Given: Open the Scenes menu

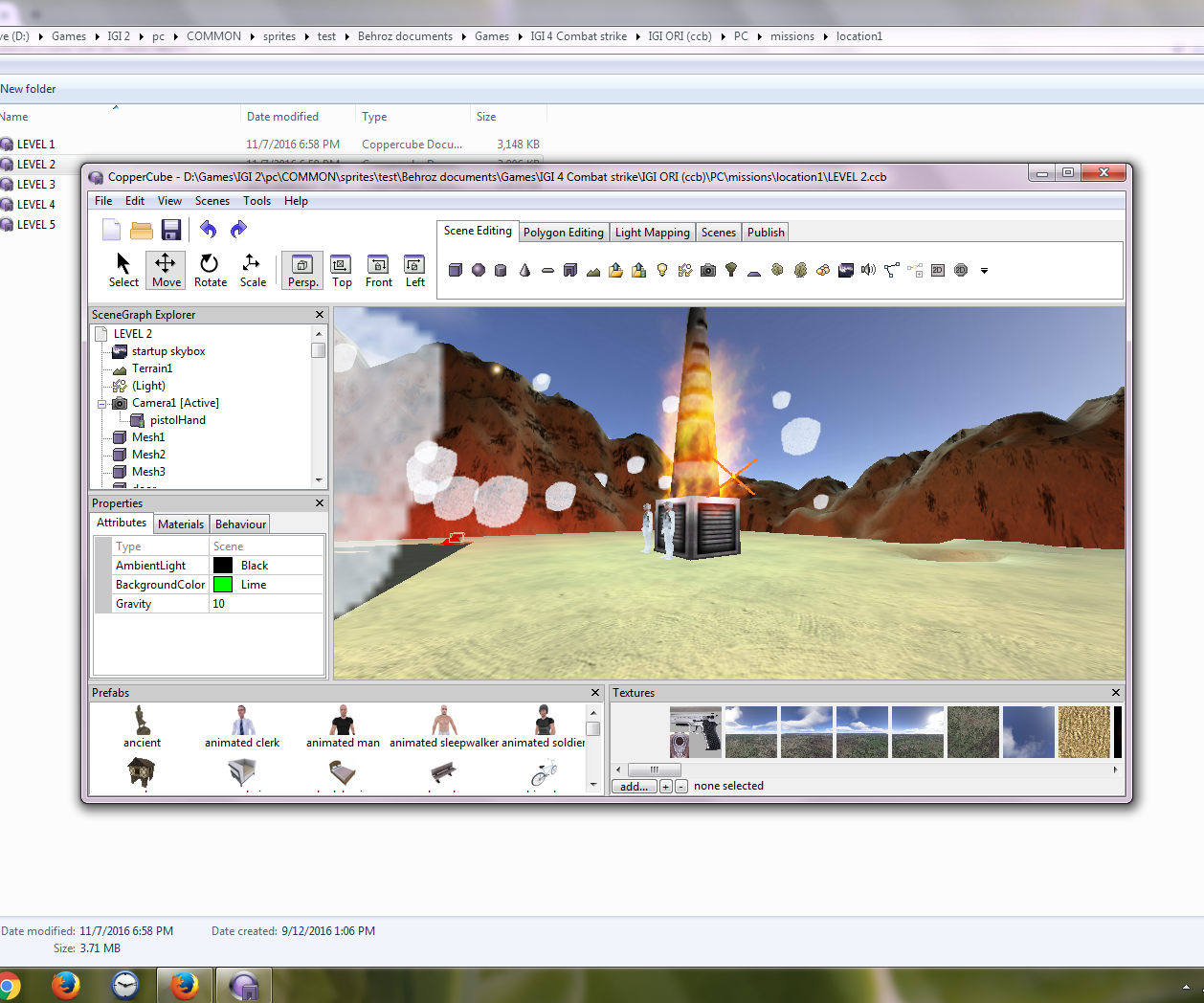Looking at the screenshot, I should [x=212, y=201].
